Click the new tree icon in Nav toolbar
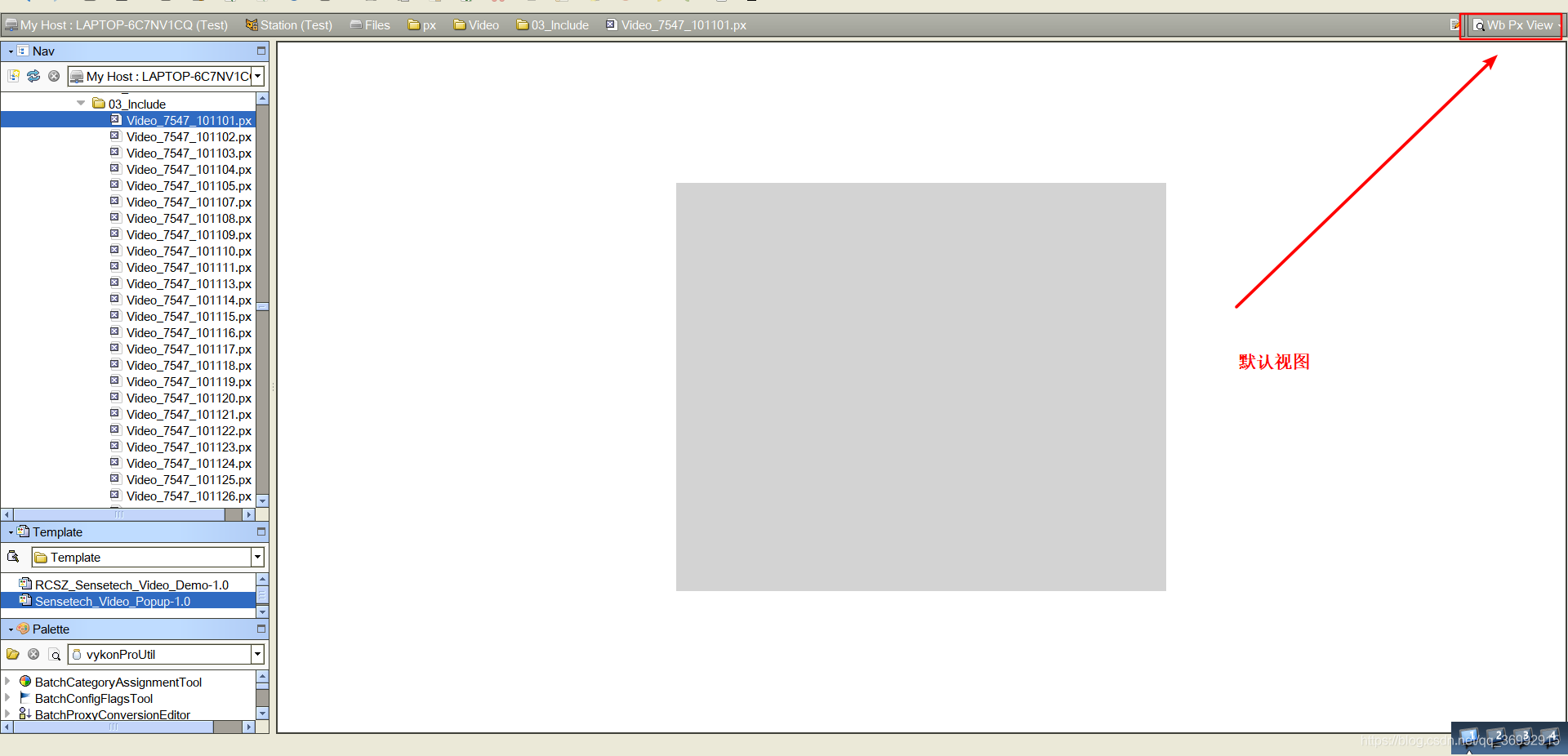 pyautogui.click(x=14, y=76)
